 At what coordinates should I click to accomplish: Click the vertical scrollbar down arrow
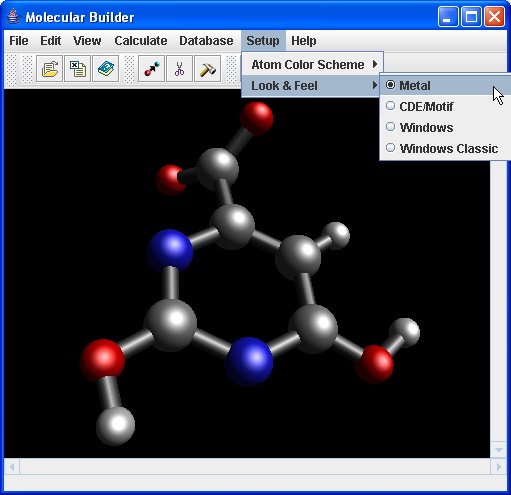(499, 450)
